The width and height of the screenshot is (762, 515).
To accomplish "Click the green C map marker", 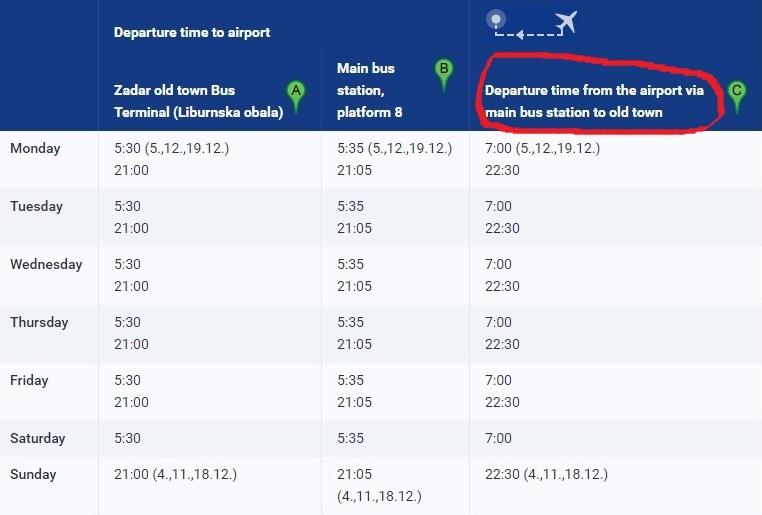I will click(x=737, y=93).
